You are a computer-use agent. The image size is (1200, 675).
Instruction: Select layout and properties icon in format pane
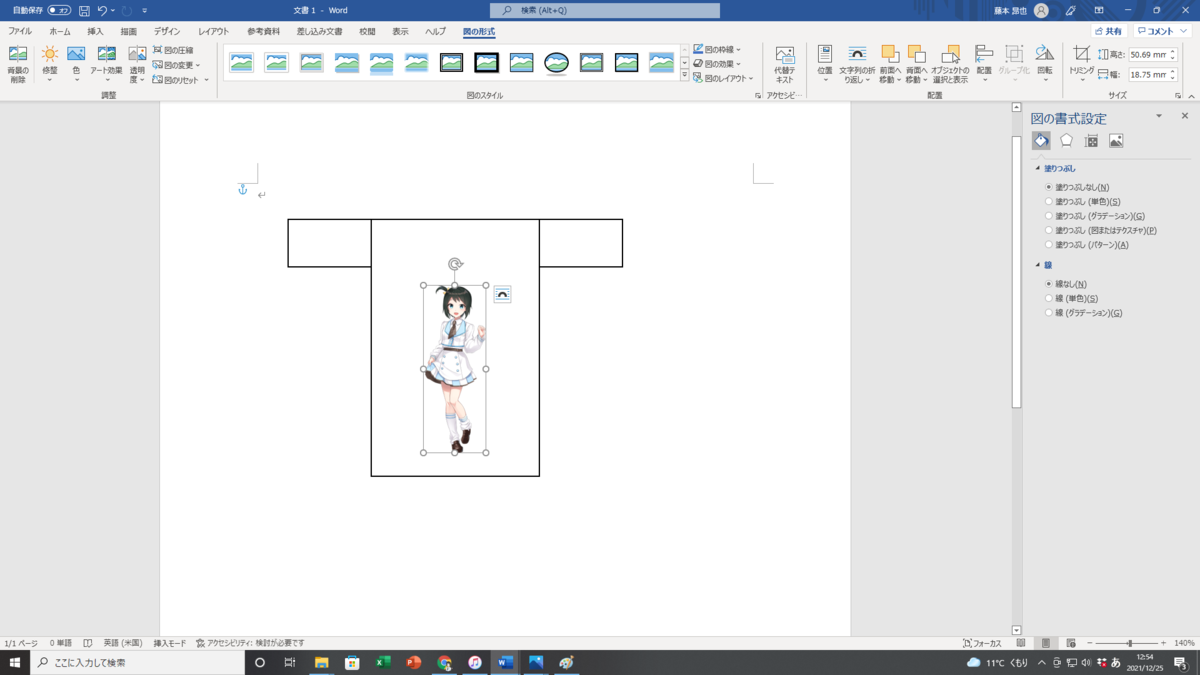tap(1091, 141)
